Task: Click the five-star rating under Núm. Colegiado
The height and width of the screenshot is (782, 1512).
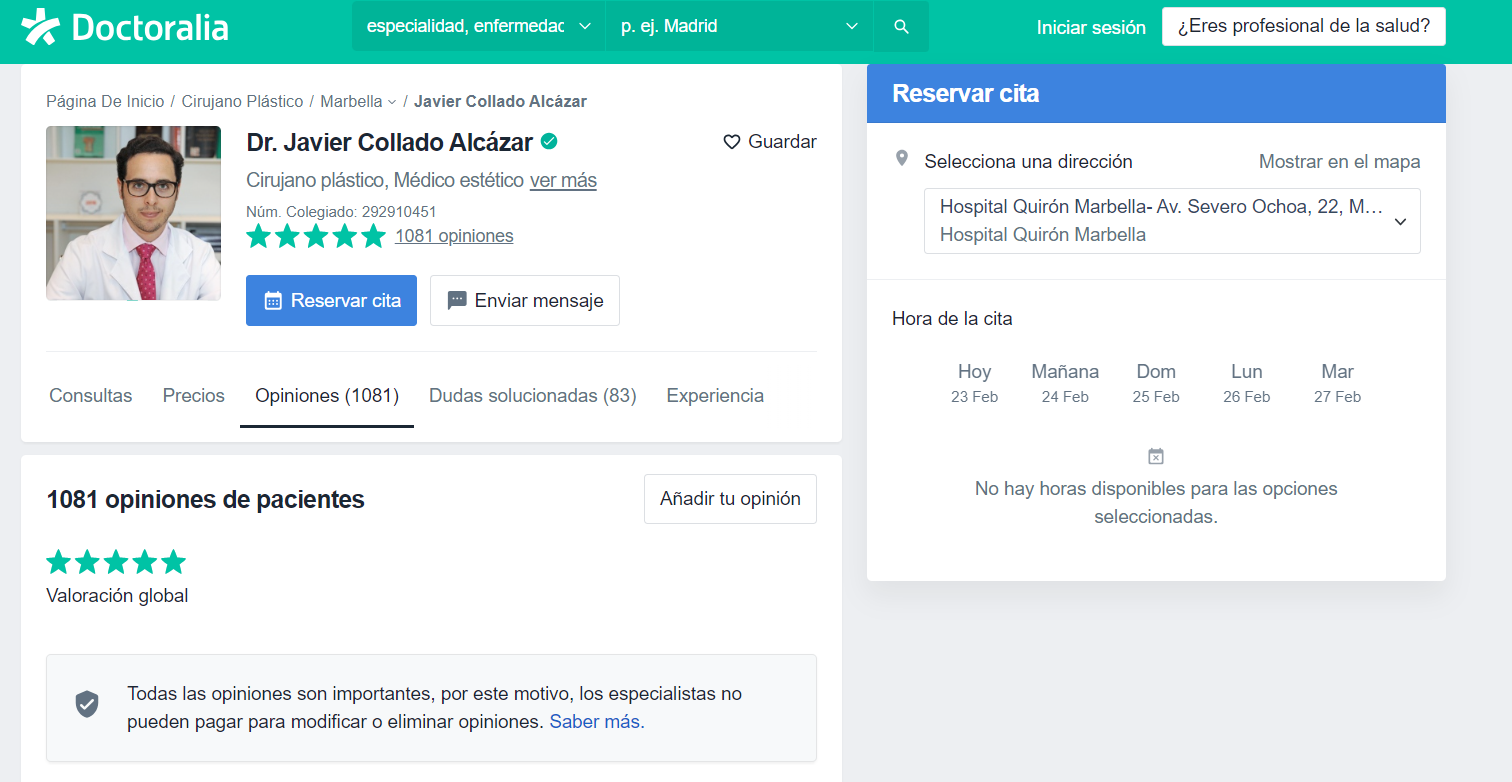Action: click(x=315, y=236)
